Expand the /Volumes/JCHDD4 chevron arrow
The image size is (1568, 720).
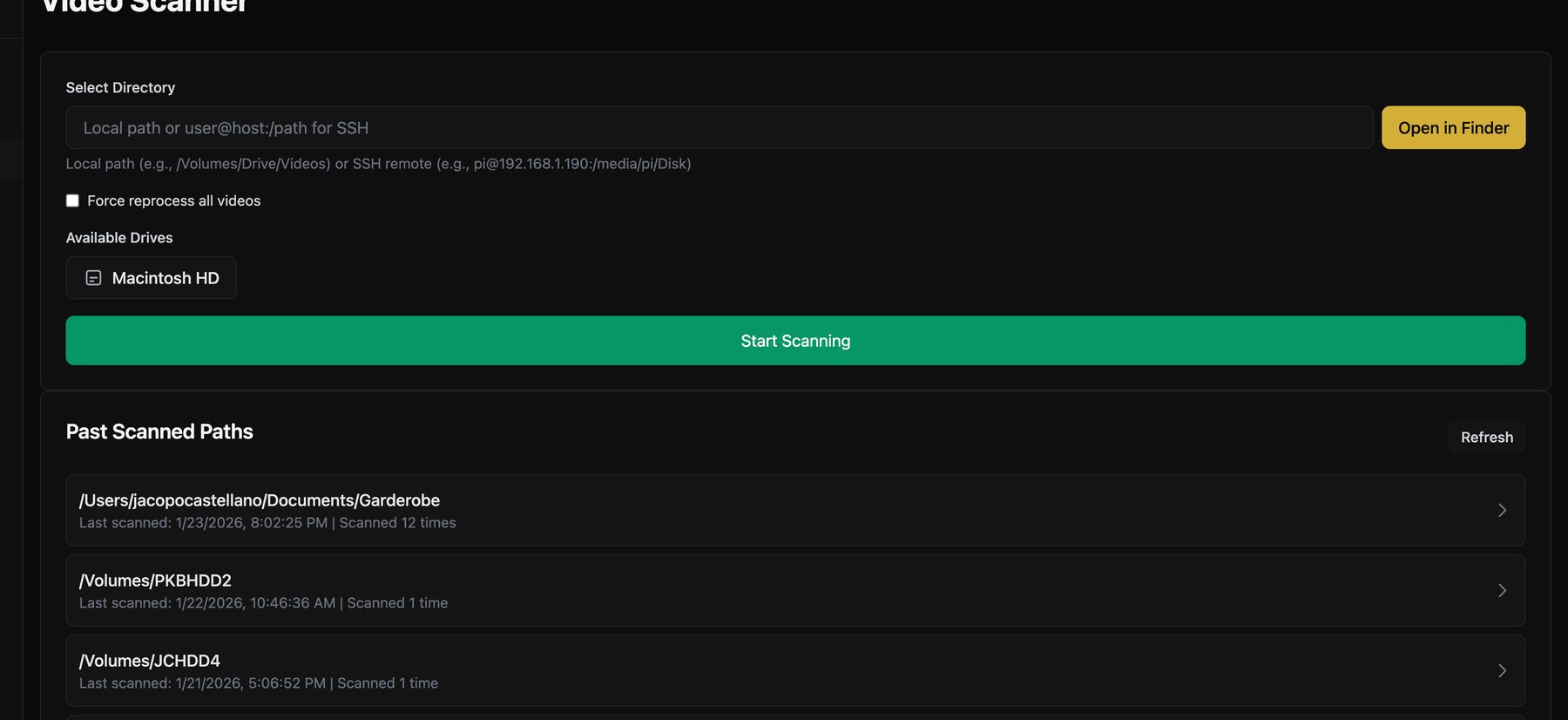click(1502, 671)
